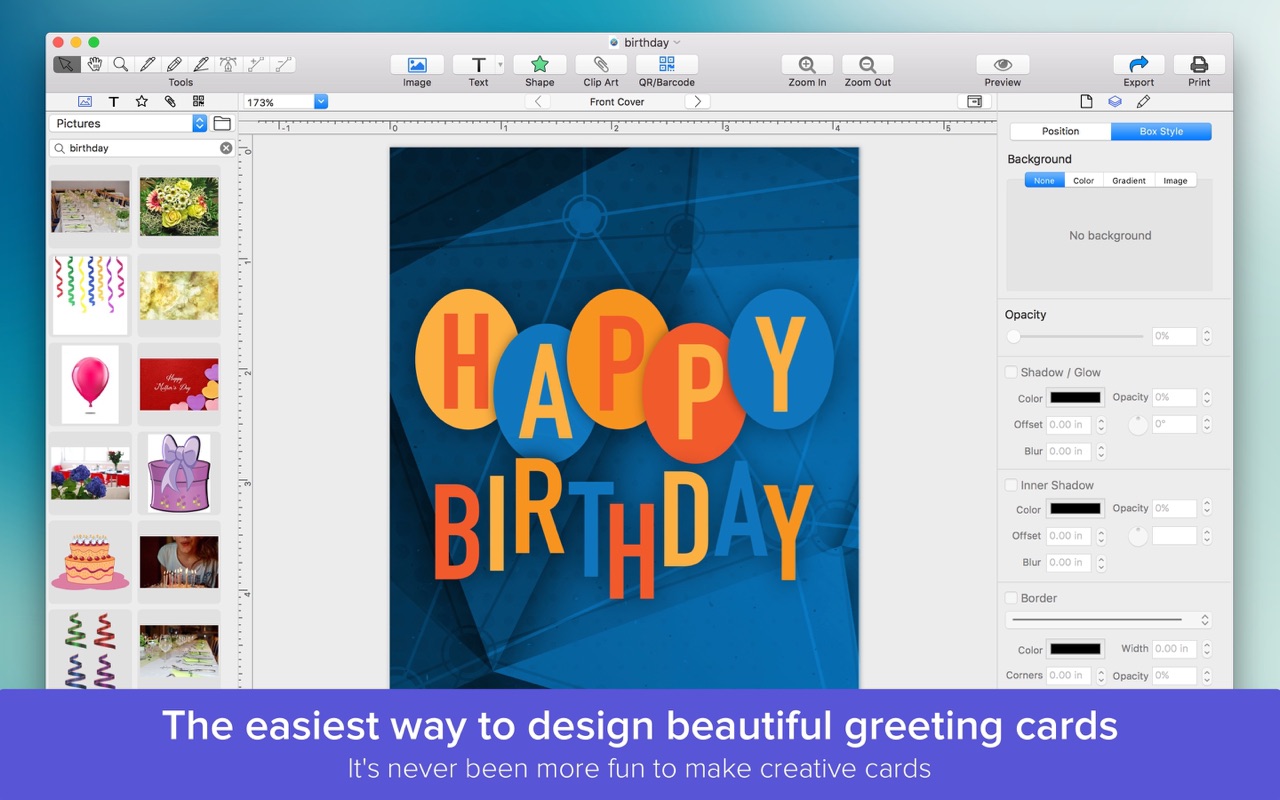
Task: Open the Preview eye button
Action: pyautogui.click(x=1002, y=65)
